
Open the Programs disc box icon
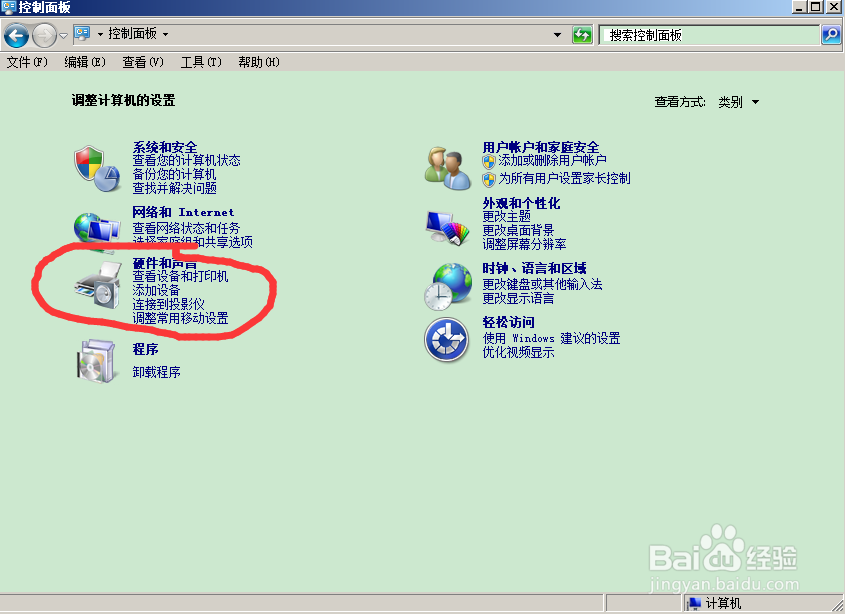(x=96, y=361)
